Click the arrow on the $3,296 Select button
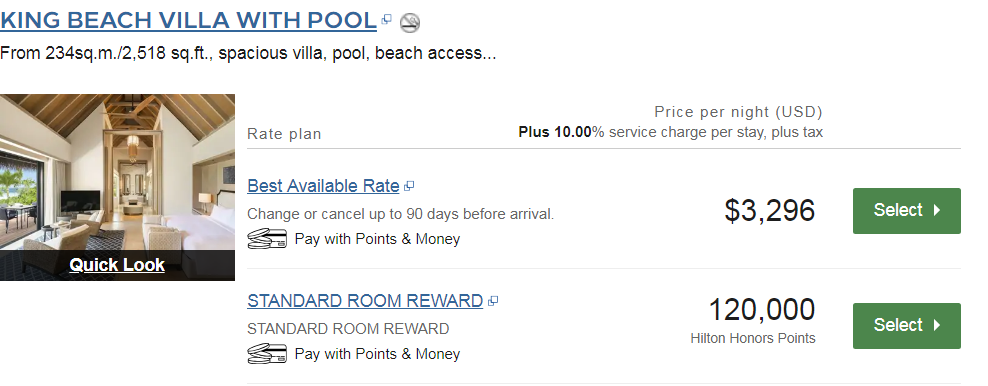Viewport: 988px width, 386px height. (936, 210)
